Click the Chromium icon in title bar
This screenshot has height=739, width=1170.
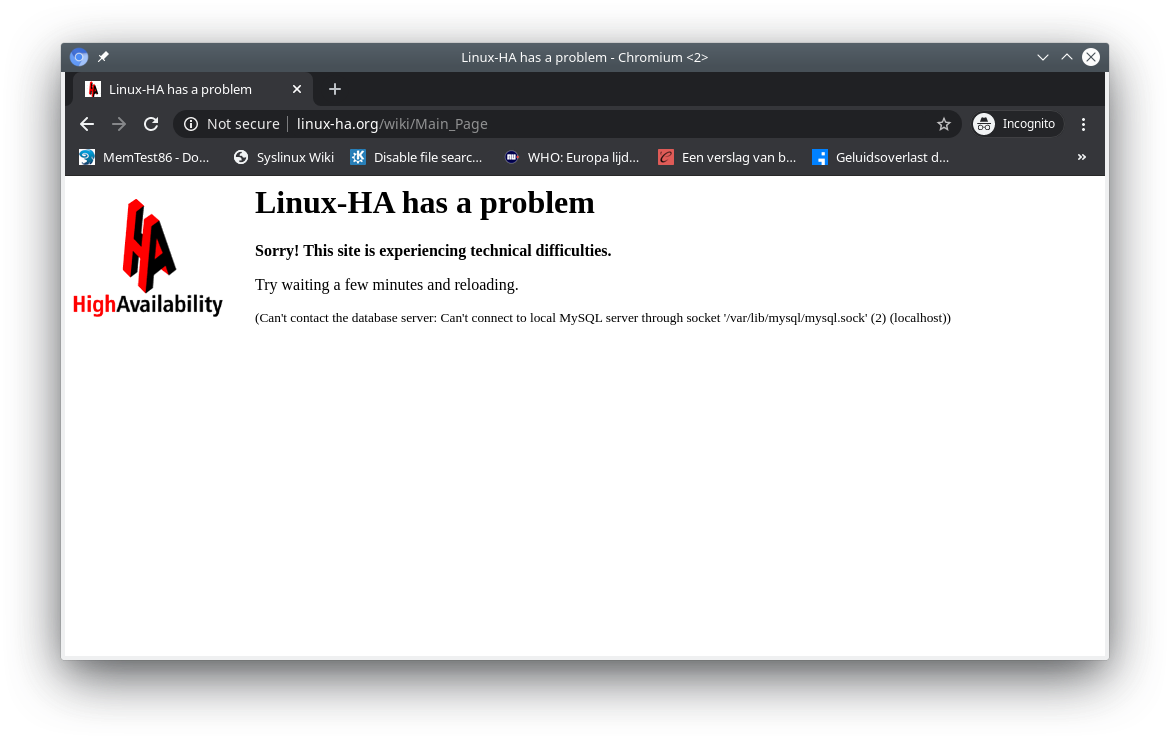click(x=79, y=57)
